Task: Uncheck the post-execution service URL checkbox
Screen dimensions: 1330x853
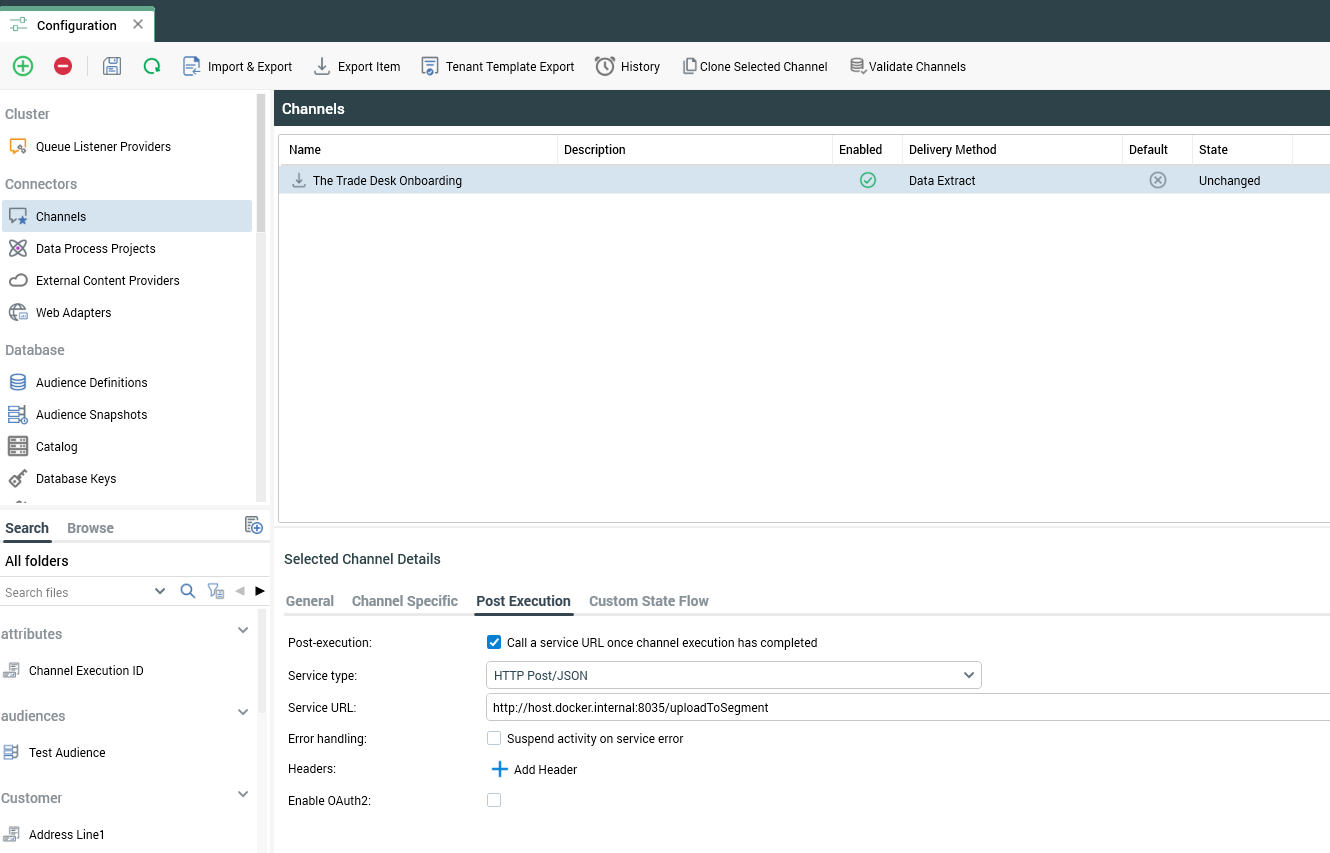Action: 494,642
